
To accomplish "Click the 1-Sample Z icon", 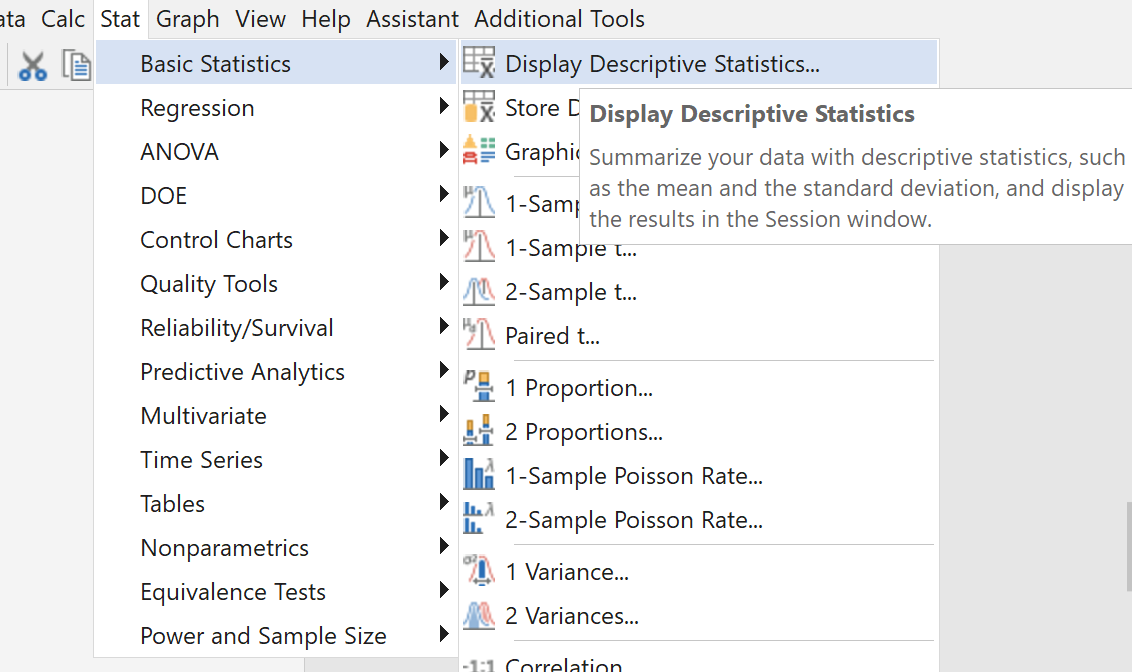I will 479,202.
